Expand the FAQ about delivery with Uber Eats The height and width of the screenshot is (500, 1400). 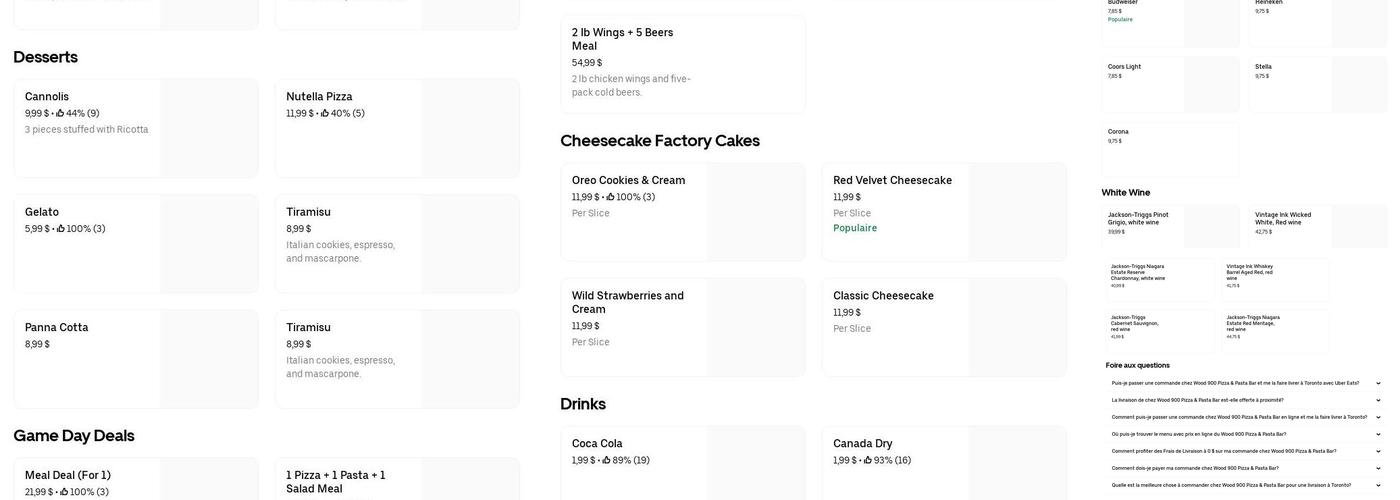(1378, 383)
